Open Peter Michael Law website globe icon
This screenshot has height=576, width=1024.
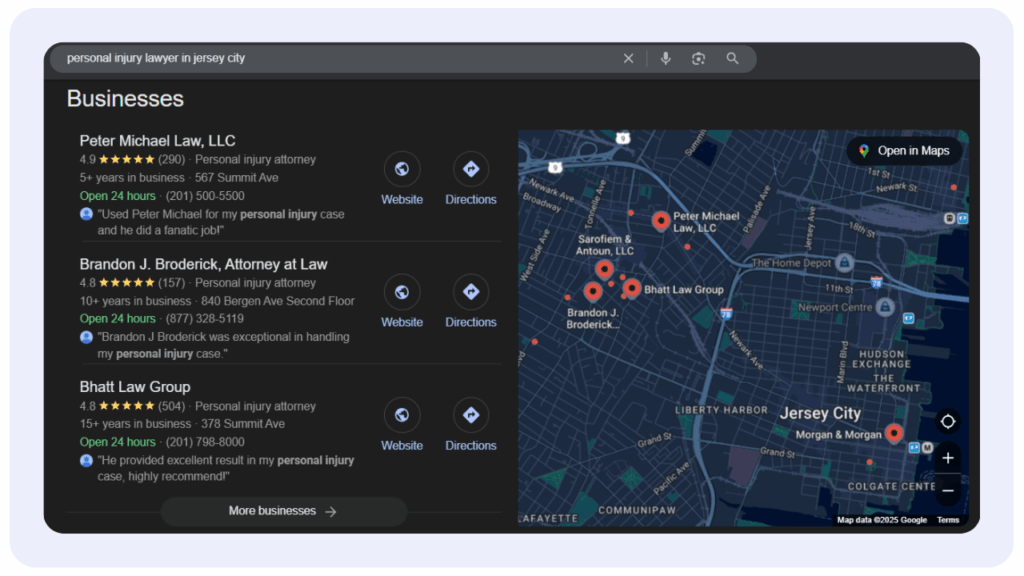[x=402, y=169]
